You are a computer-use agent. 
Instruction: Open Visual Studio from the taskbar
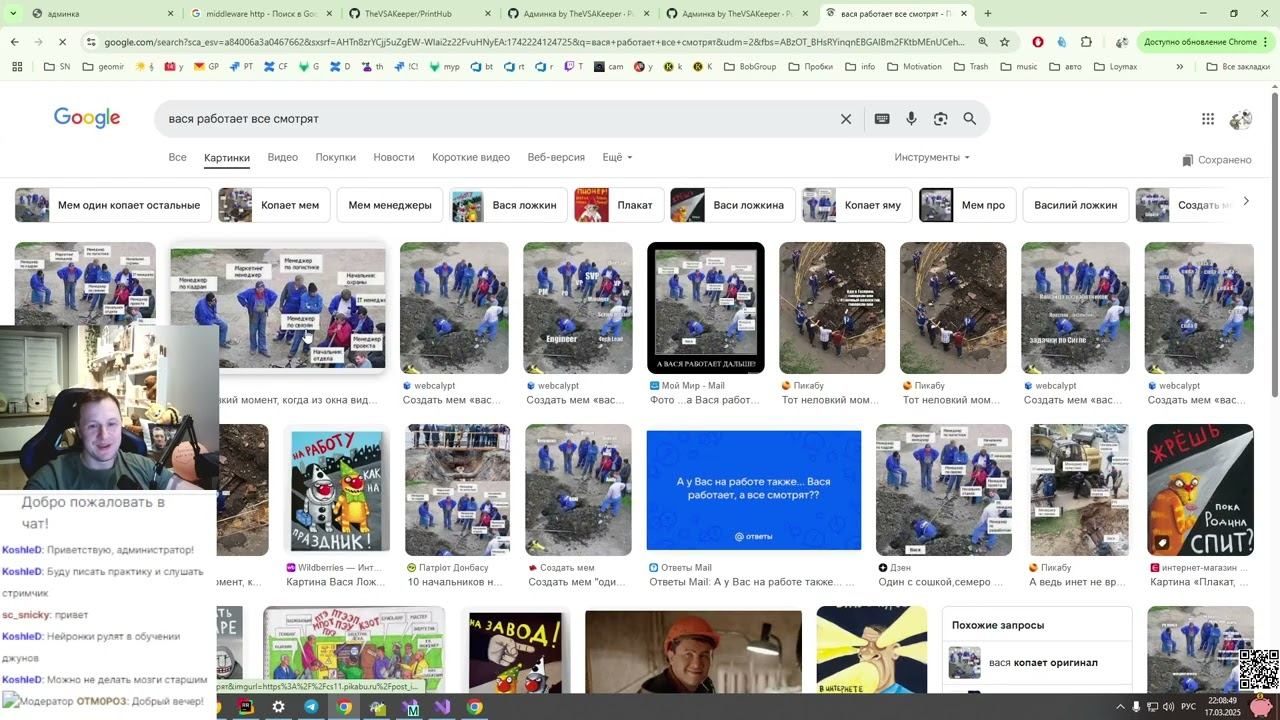[442, 707]
